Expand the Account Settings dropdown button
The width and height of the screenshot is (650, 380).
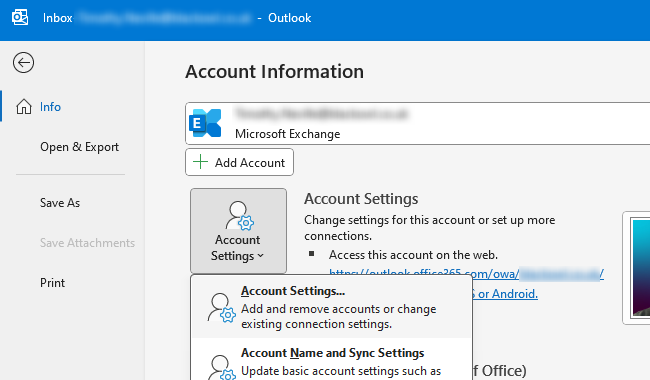(238, 231)
